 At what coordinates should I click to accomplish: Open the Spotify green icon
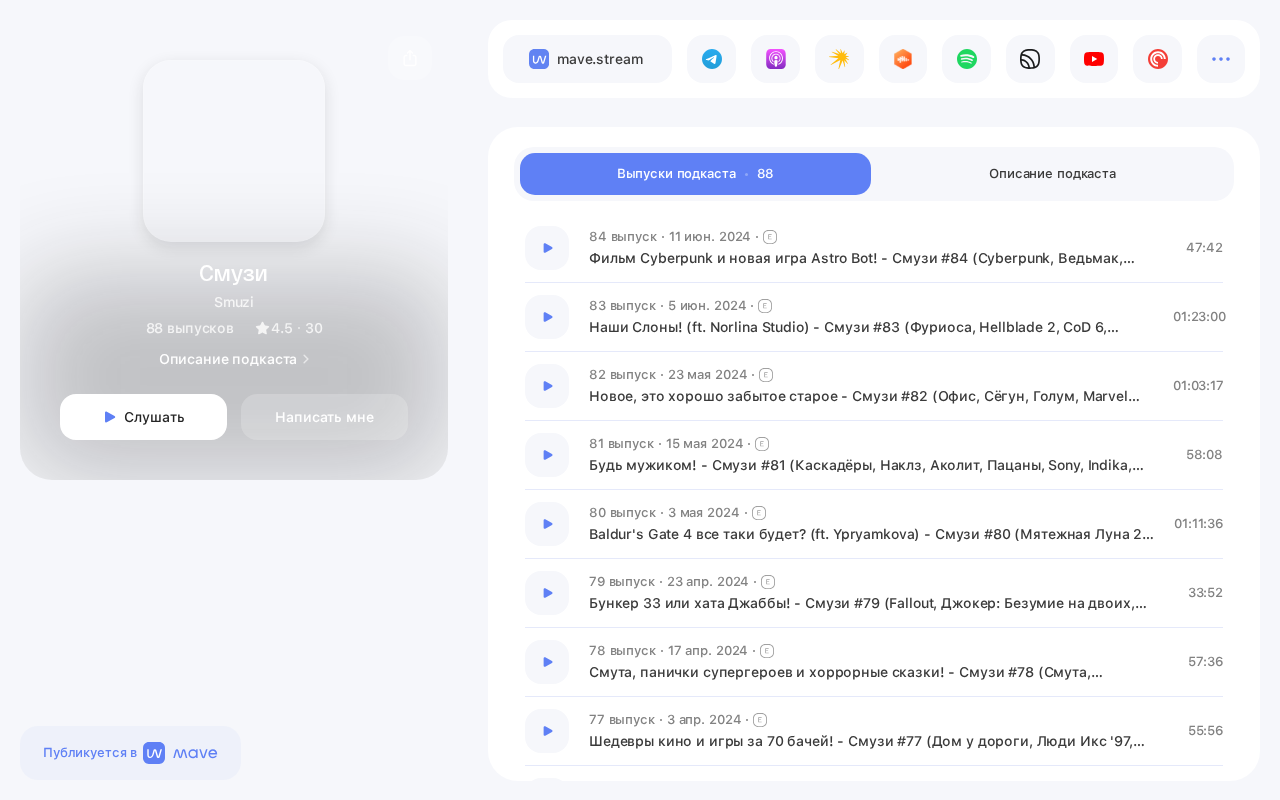tap(966, 59)
